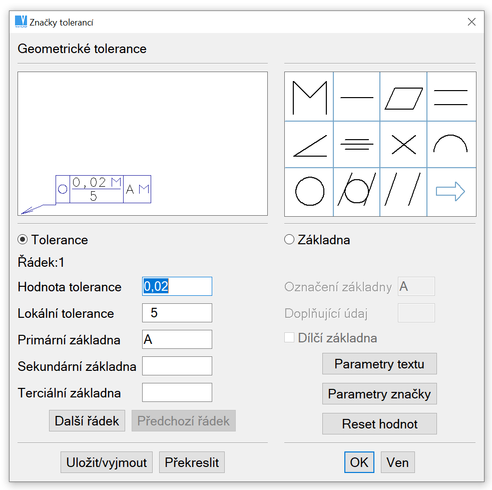
Task: Select the parallelism slanted lines symbol
Action: coord(403,192)
